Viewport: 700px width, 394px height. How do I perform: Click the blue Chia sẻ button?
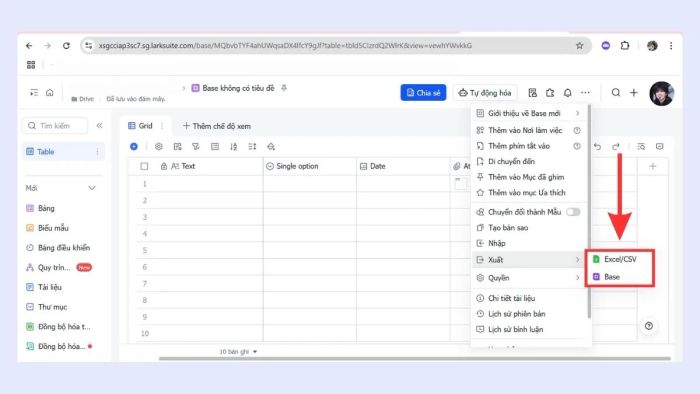[x=423, y=93]
